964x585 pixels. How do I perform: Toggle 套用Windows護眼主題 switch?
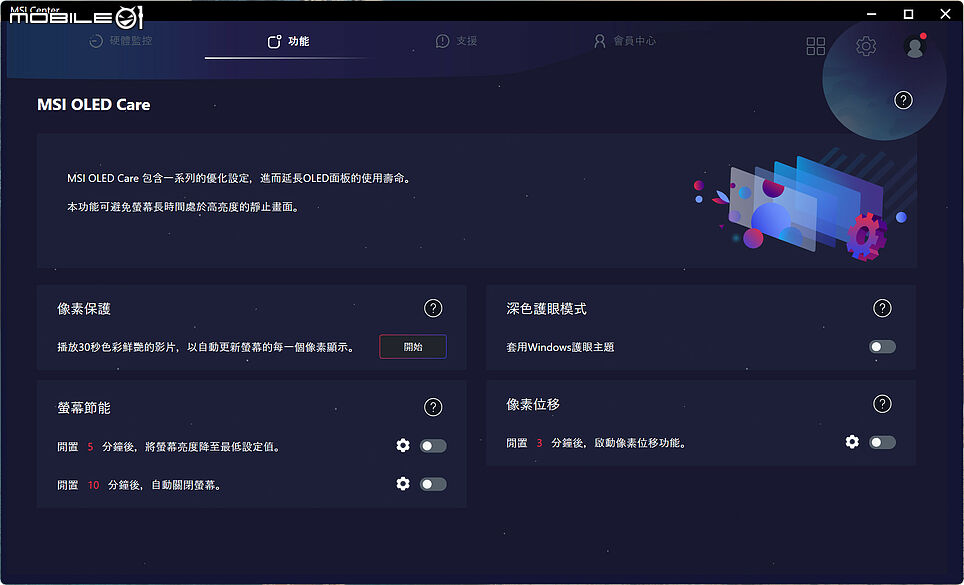[882, 347]
